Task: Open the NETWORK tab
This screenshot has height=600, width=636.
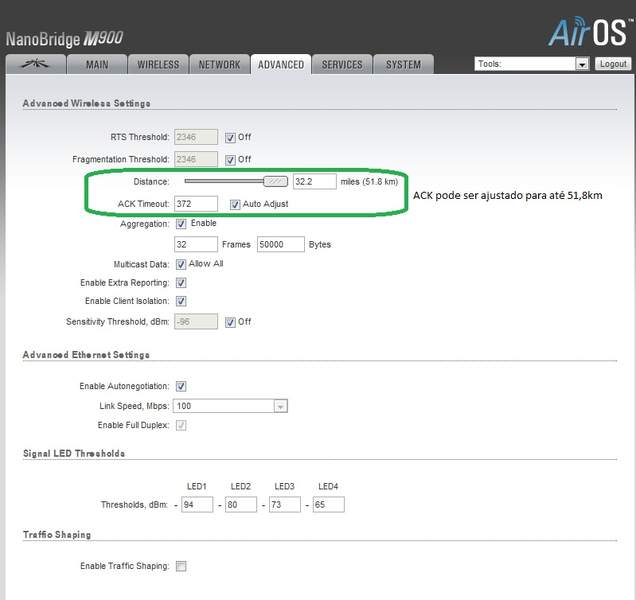Action: [x=219, y=64]
